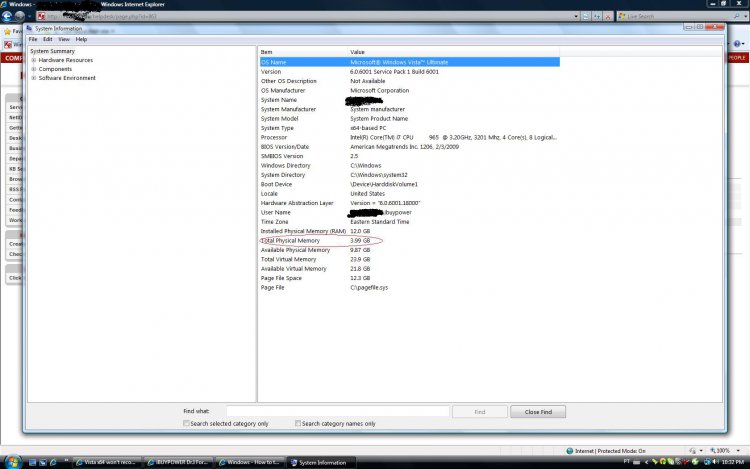The height and width of the screenshot is (469, 750).
Task: Refresh the page in Internet Explorer
Action: (597, 16)
